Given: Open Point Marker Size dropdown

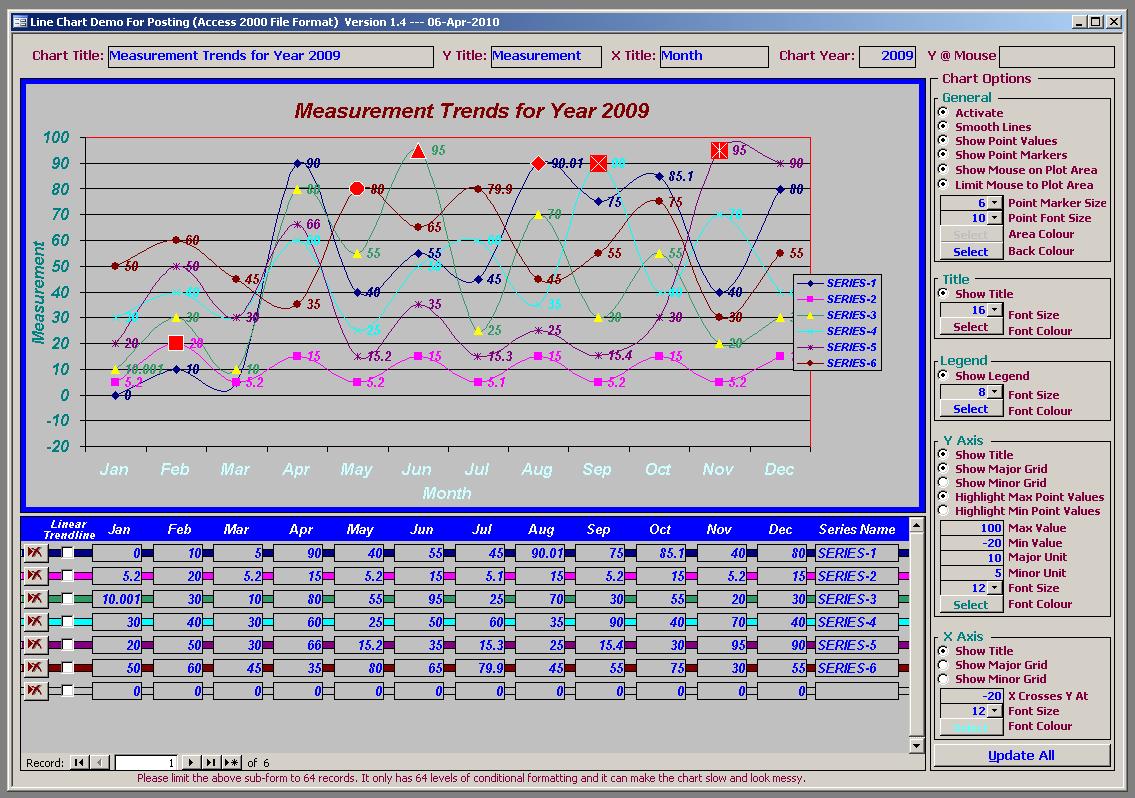Looking at the screenshot, I should click(995, 203).
